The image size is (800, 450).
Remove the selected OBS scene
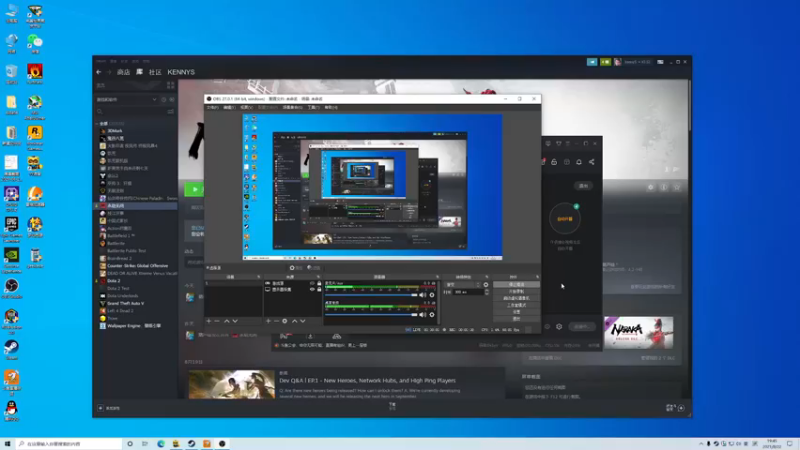217,321
